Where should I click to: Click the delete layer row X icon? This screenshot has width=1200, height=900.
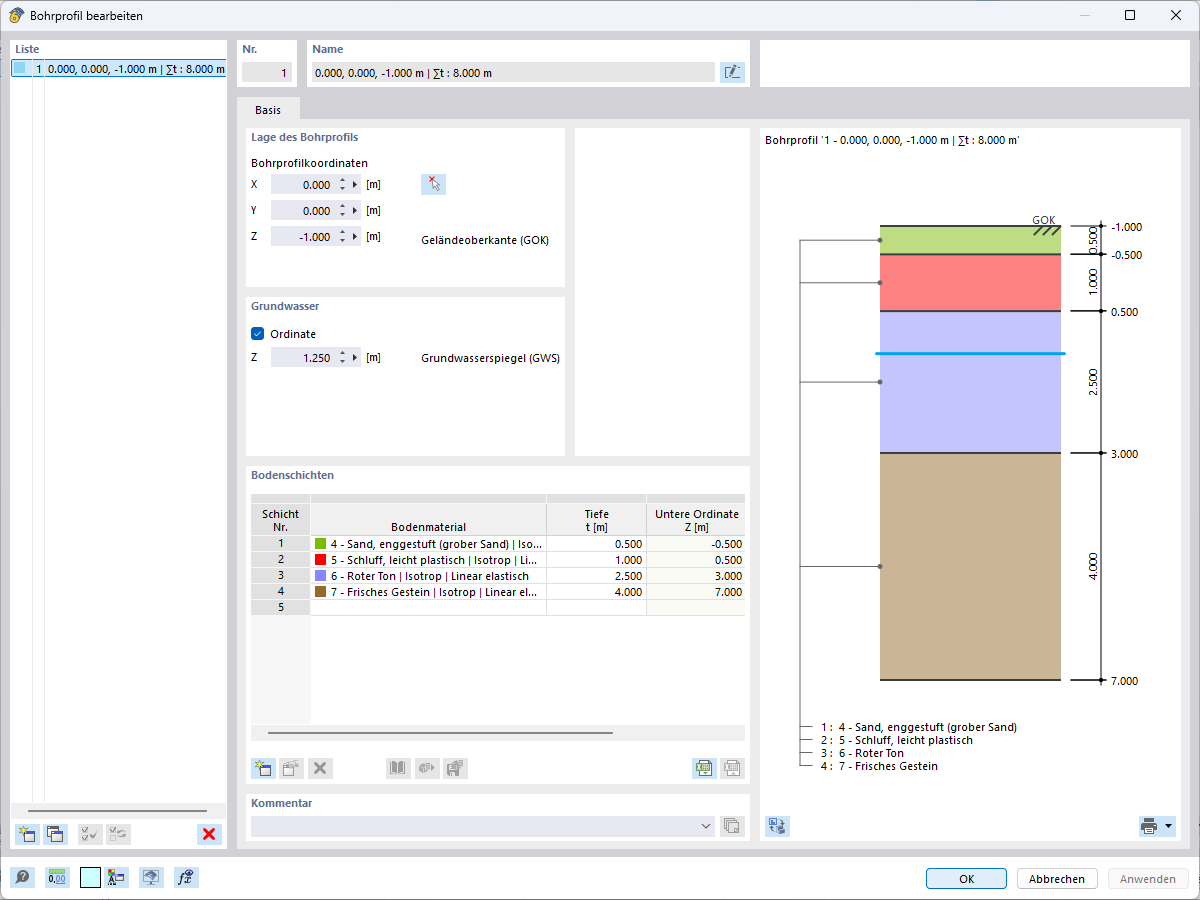coord(321,768)
